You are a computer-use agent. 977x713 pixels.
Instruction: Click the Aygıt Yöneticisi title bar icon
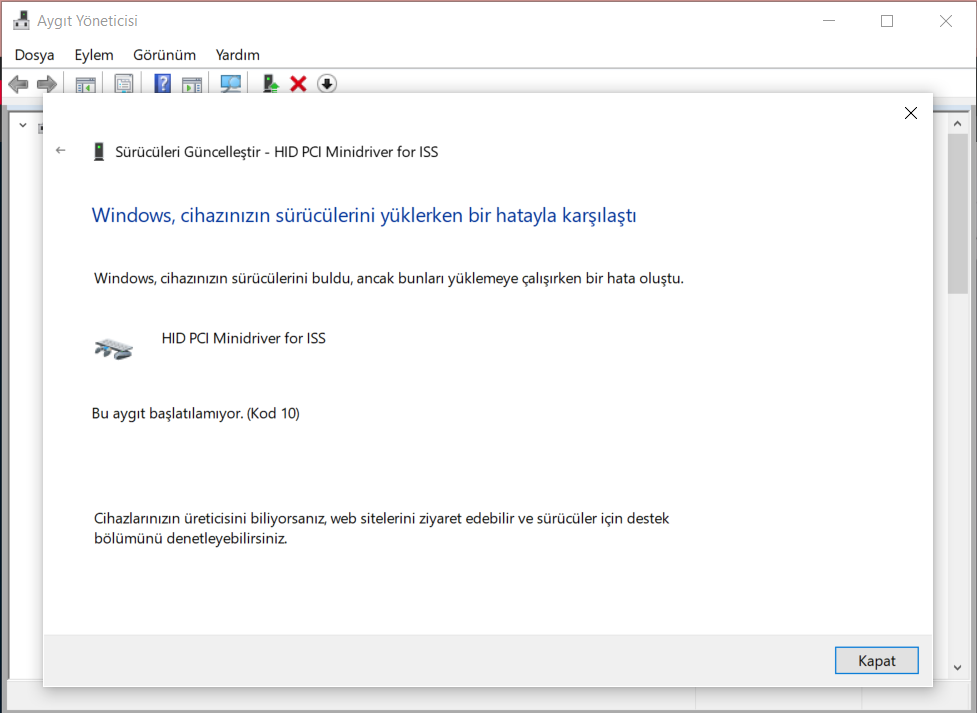21,21
